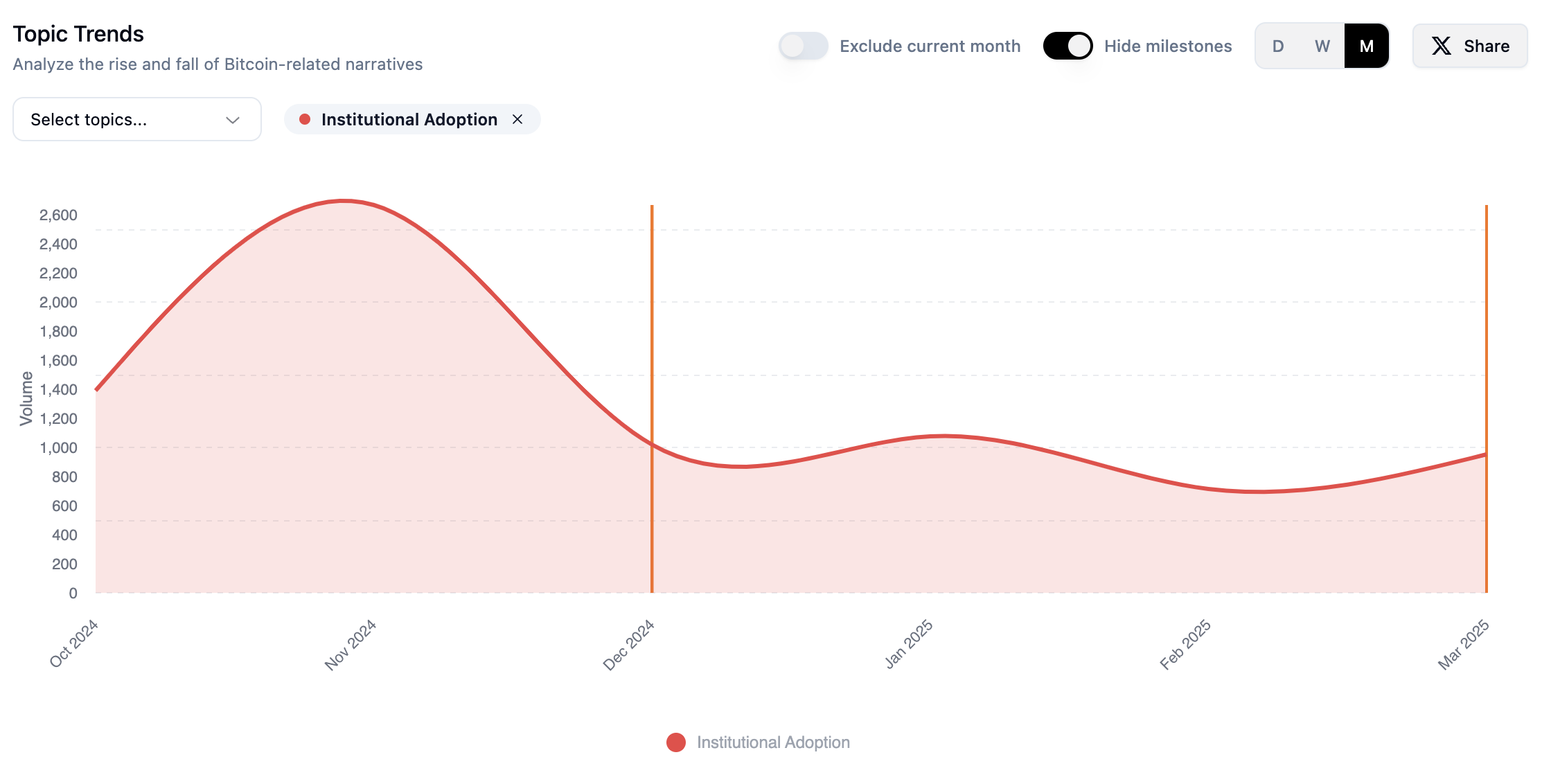Click the red dot in Institutional Adoption chip
Viewport: 1542px width, 784px height.
pyautogui.click(x=305, y=119)
